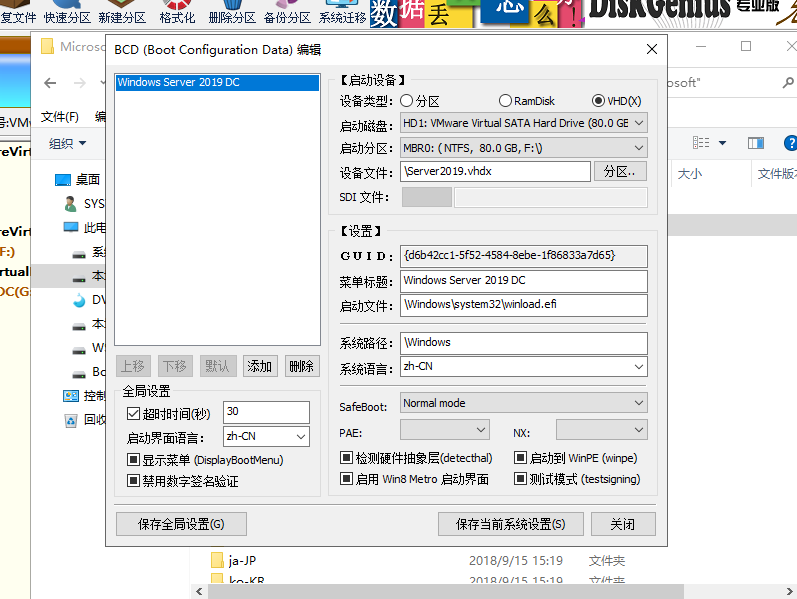
Task: Open view options arrow in Explorer window
Action: coord(722,143)
